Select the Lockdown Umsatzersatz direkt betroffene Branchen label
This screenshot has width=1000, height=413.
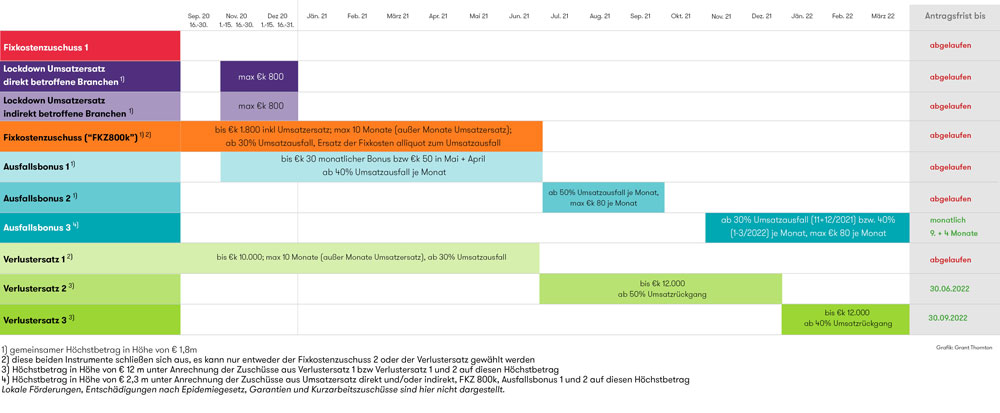[x=90, y=75]
